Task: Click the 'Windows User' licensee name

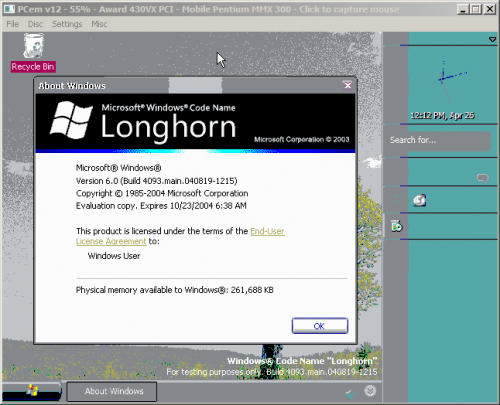Action: pos(114,256)
